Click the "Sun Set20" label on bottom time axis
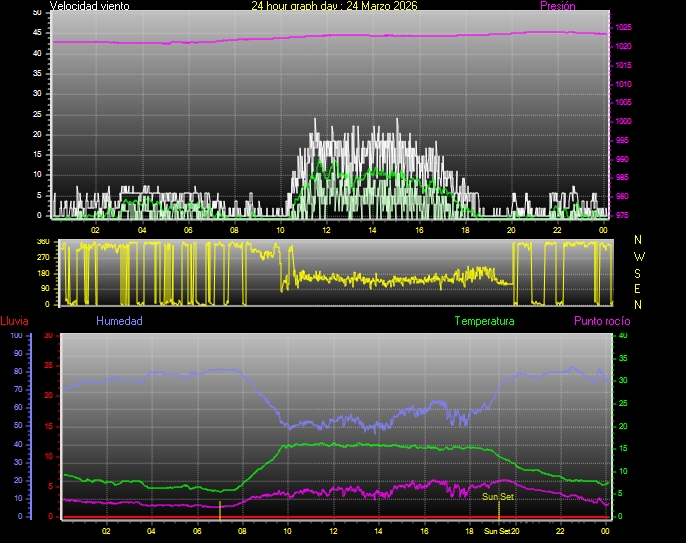686x543 pixels. 502,531
